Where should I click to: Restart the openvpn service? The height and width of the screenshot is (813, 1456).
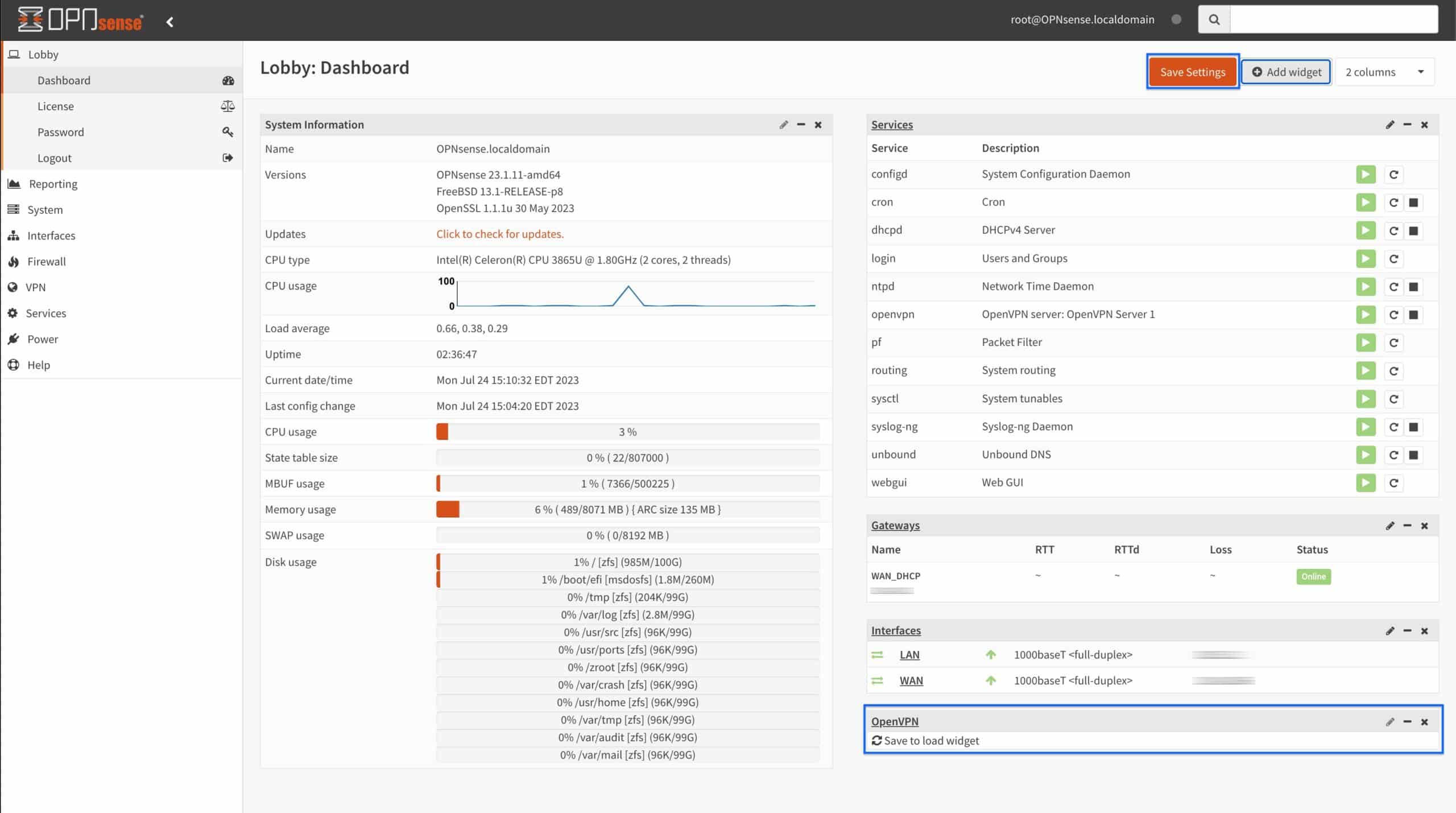click(1393, 314)
